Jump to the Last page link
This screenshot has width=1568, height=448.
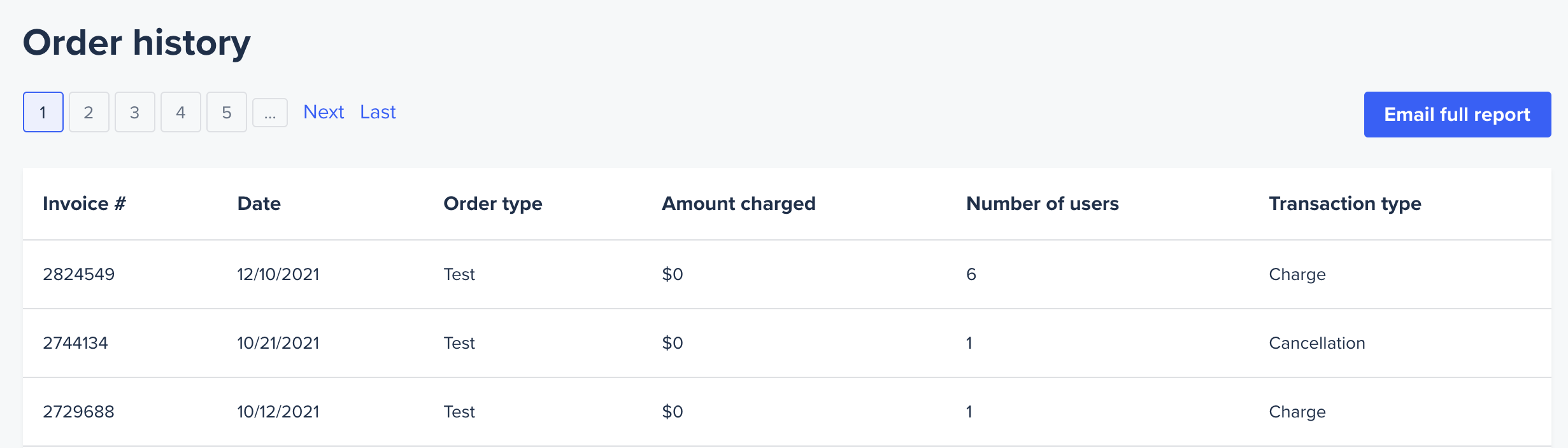click(x=378, y=112)
